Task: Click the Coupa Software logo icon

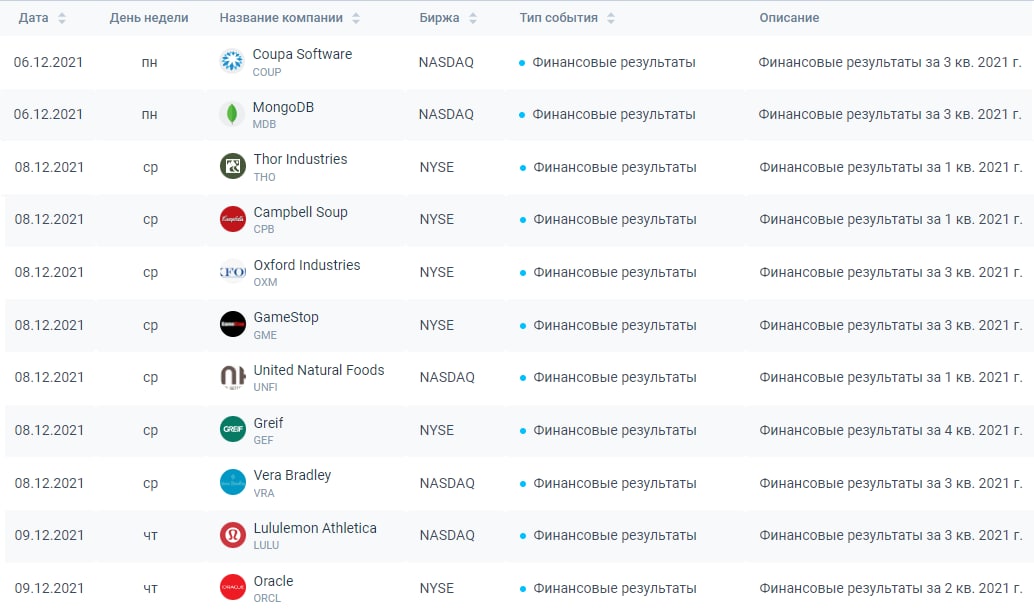Action: (x=232, y=61)
